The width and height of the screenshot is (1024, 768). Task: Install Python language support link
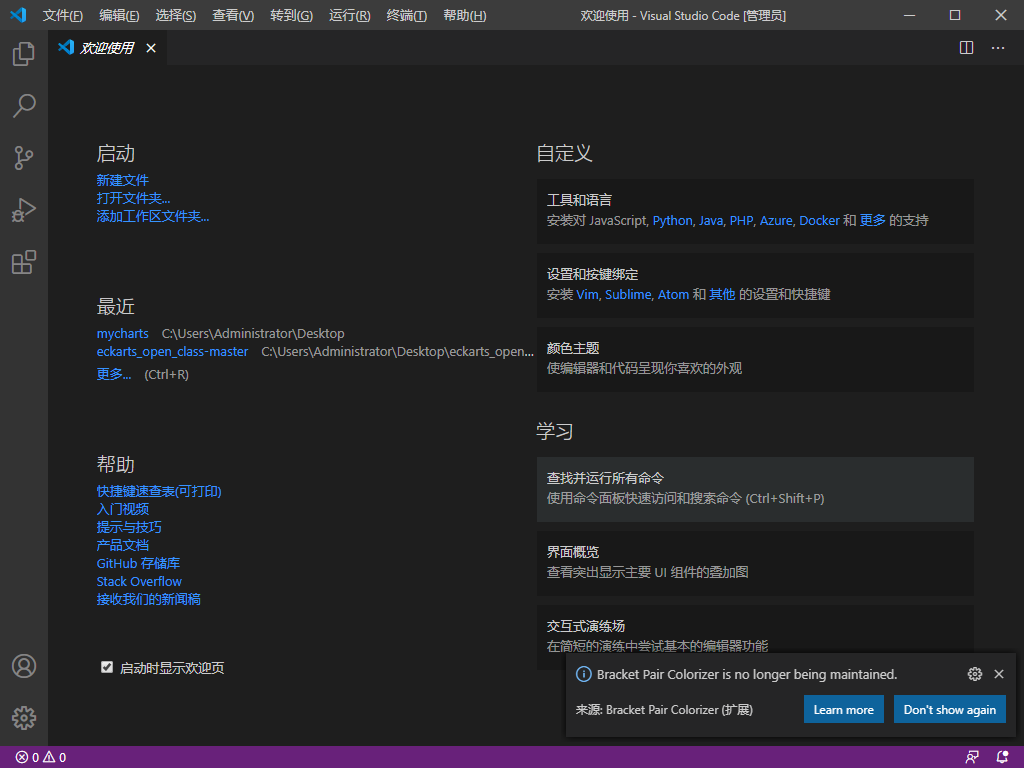673,221
